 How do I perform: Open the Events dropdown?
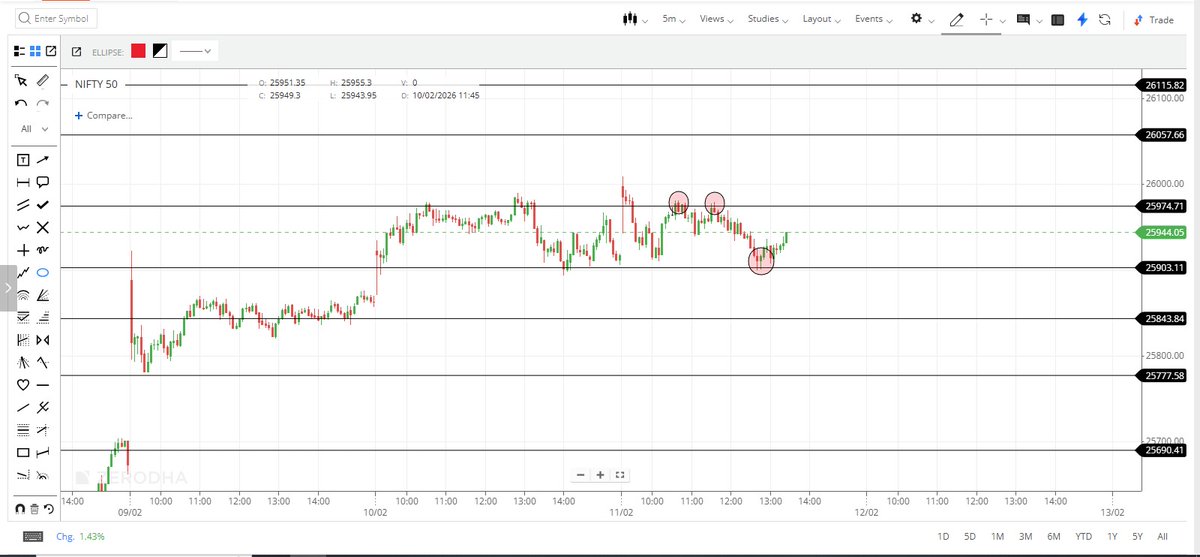pos(874,19)
